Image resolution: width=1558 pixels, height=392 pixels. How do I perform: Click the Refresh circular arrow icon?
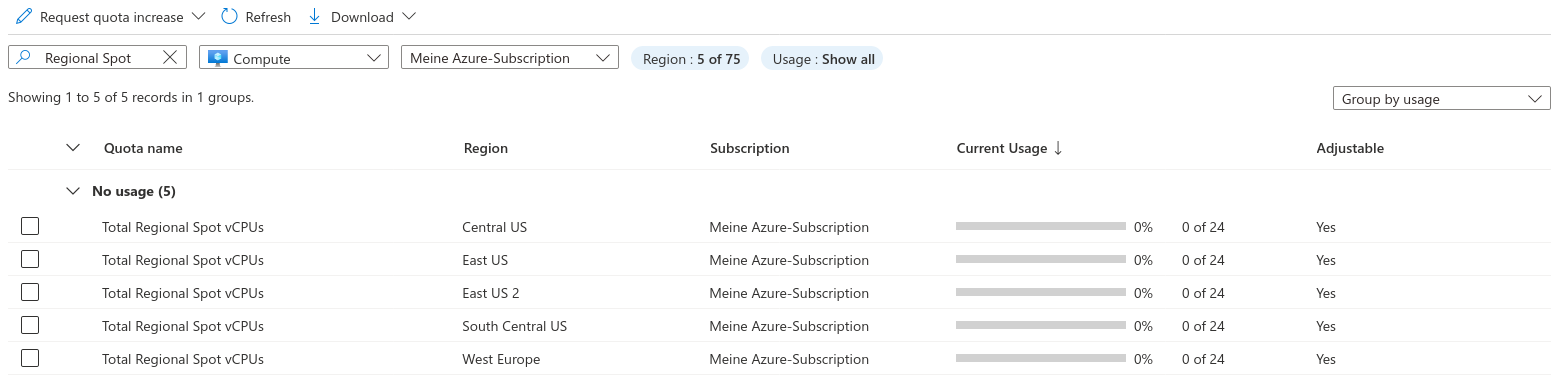click(x=229, y=16)
